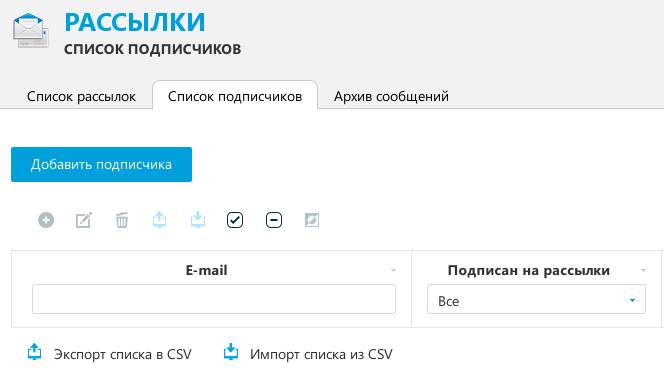Click the deselect all minus icon

pyautogui.click(x=274, y=220)
